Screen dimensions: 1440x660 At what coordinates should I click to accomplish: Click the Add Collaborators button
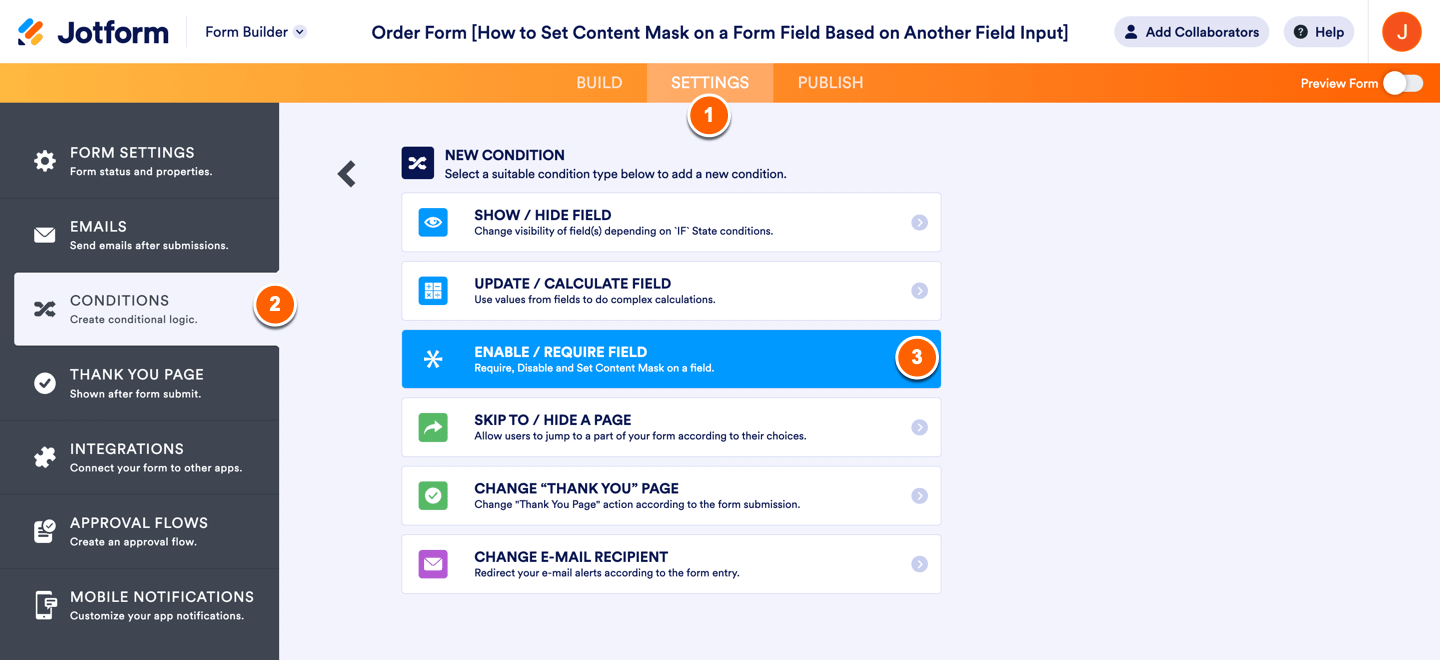[1191, 32]
